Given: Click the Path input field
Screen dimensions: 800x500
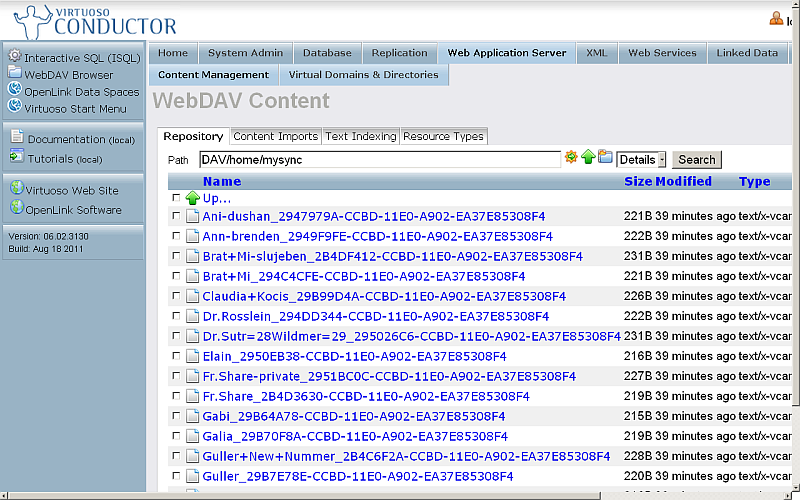Looking at the screenshot, I should (x=379, y=159).
